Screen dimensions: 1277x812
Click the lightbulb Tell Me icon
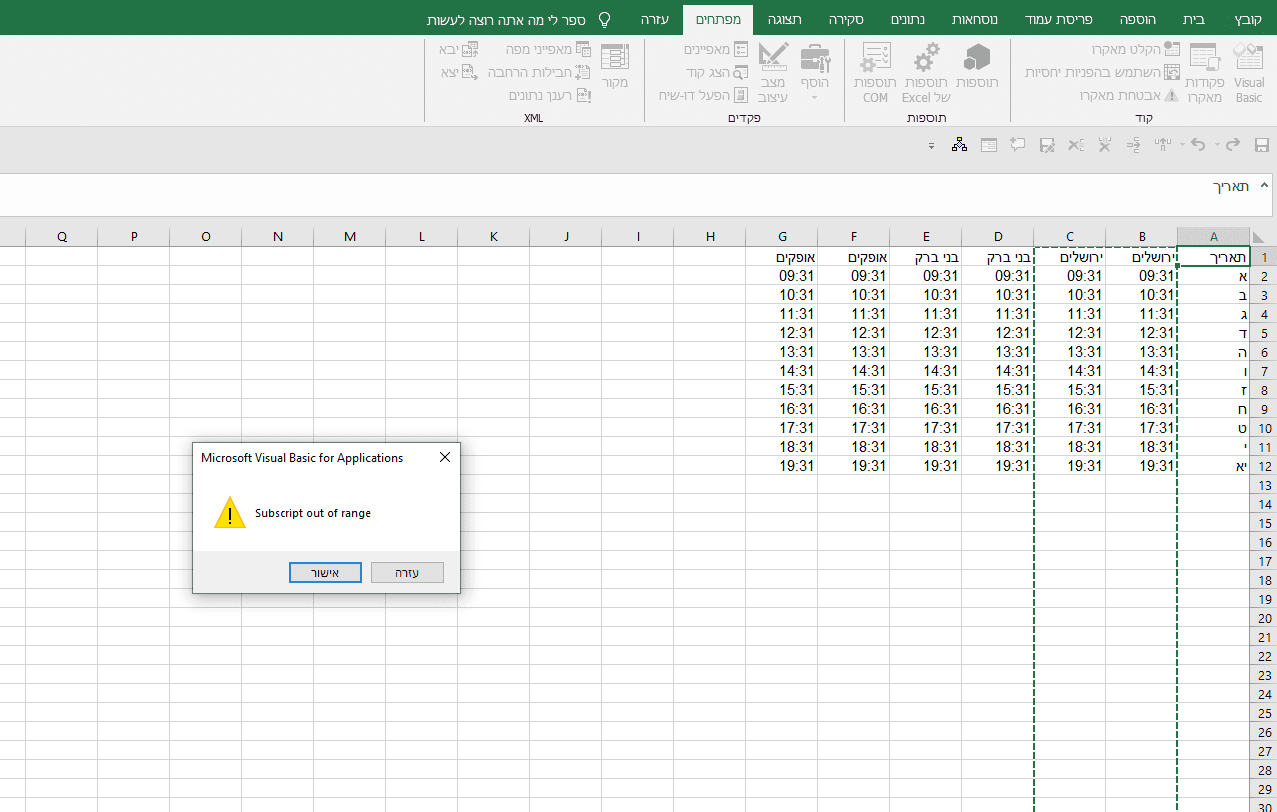(x=604, y=20)
